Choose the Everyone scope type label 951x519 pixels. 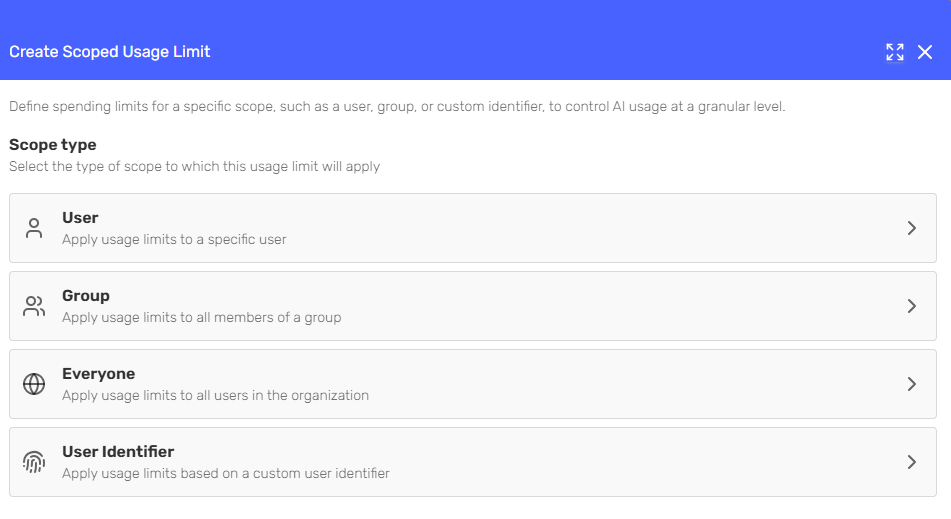pos(98,374)
